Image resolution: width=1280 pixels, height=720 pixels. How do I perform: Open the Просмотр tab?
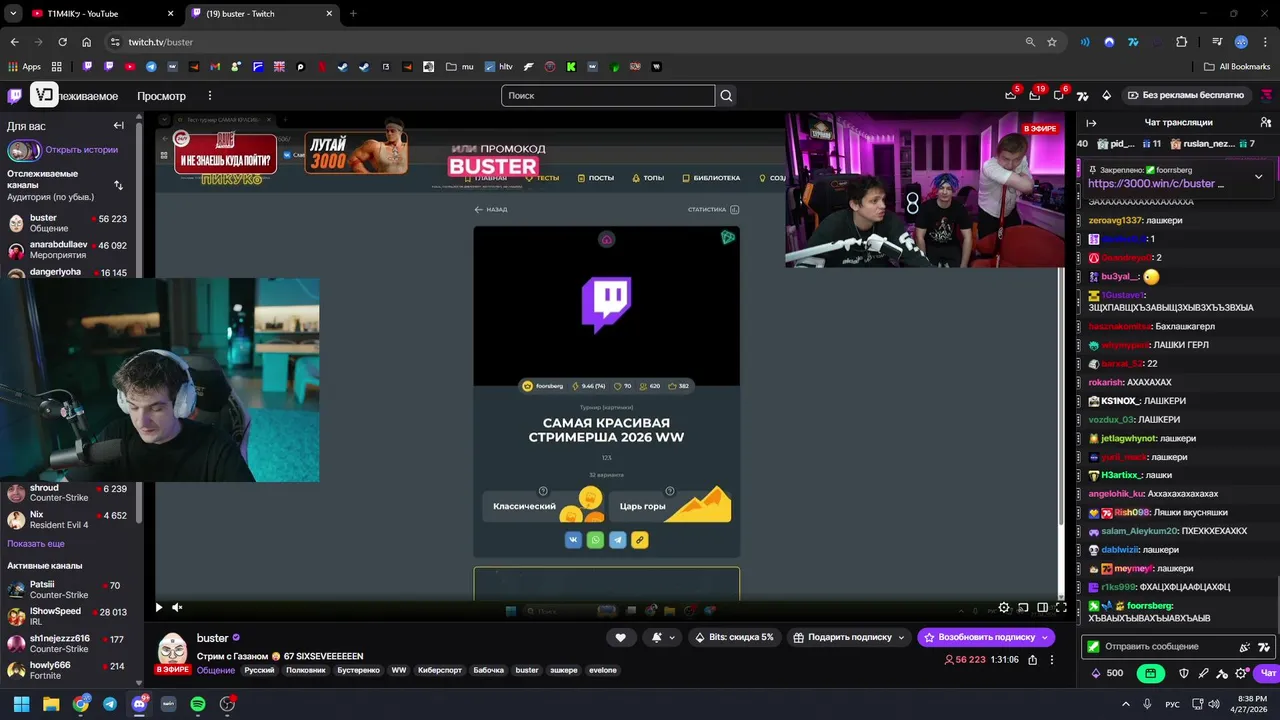(161, 96)
